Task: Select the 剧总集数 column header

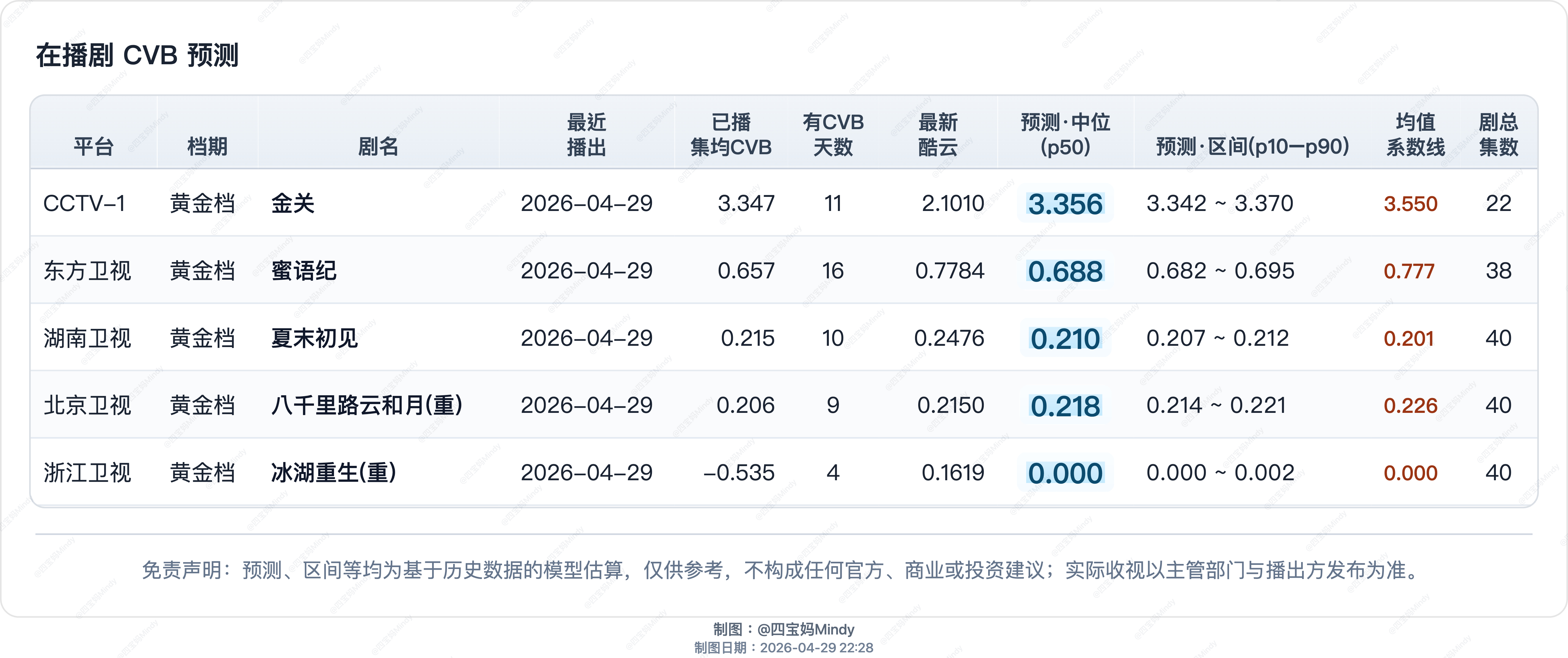Action: pyautogui.click(x=1498, y=134)
